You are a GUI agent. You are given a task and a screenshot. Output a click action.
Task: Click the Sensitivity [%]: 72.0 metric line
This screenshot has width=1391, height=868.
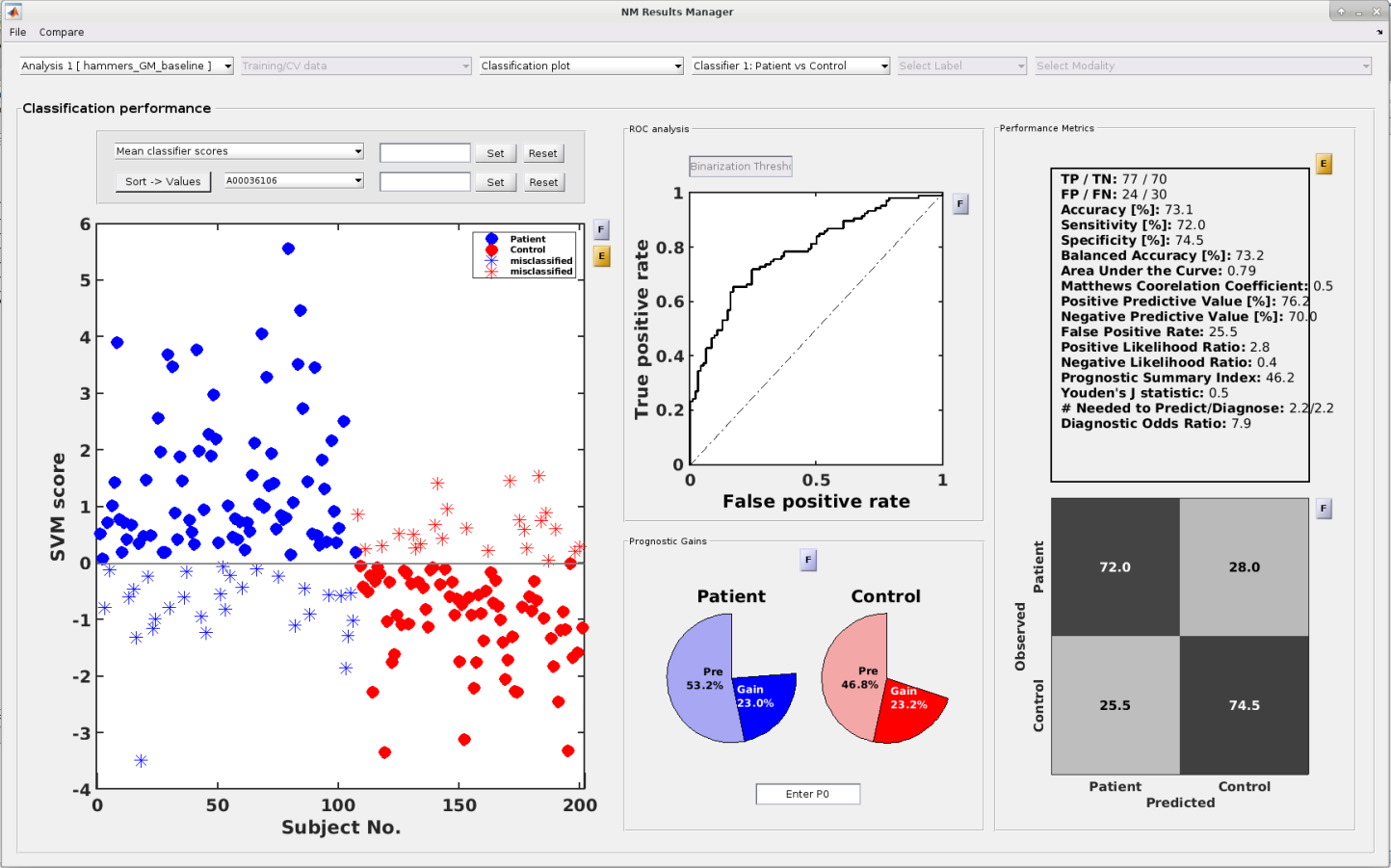coord(1133,225)
